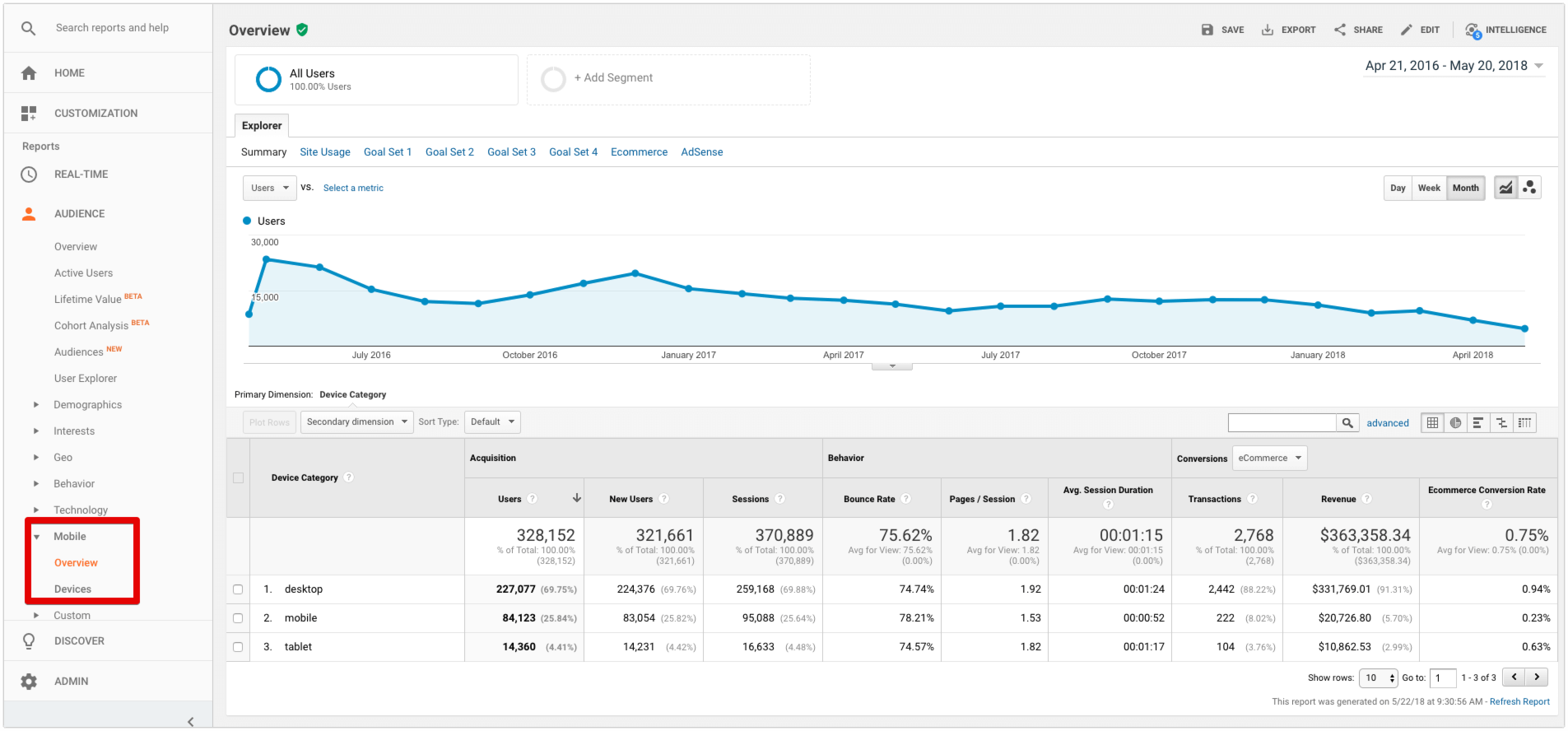Select the Explorer tab

coord(262,126)
